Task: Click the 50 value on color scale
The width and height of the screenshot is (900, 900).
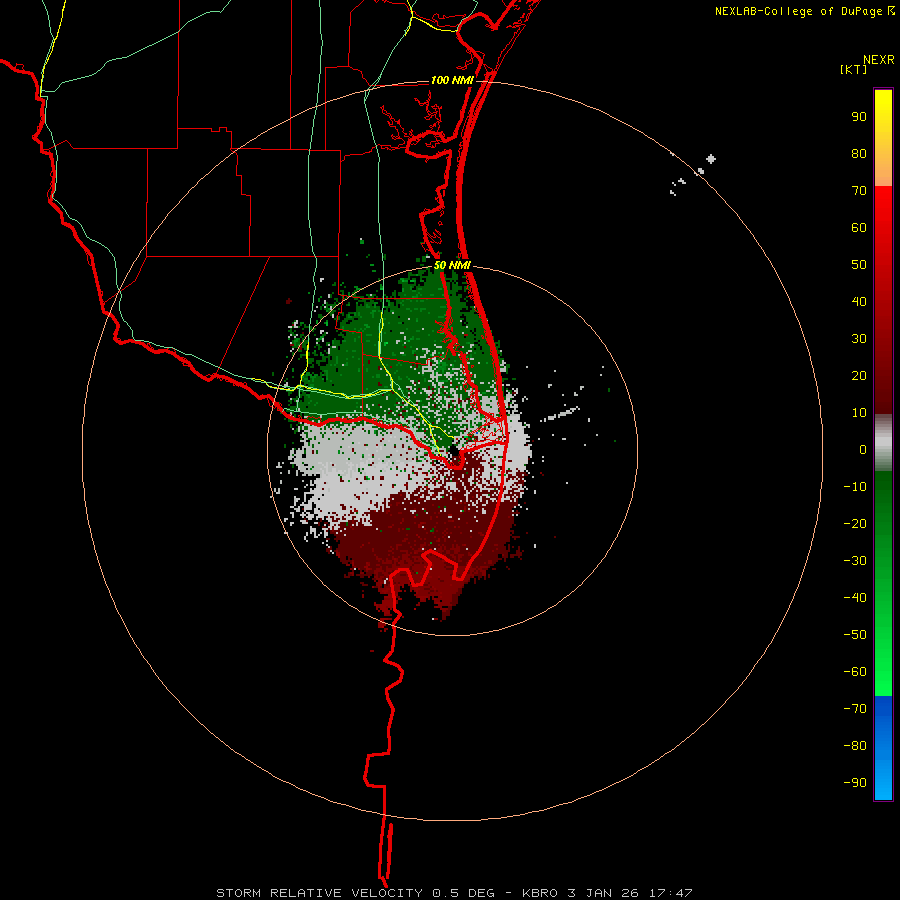Action: [x=859, y=265]
